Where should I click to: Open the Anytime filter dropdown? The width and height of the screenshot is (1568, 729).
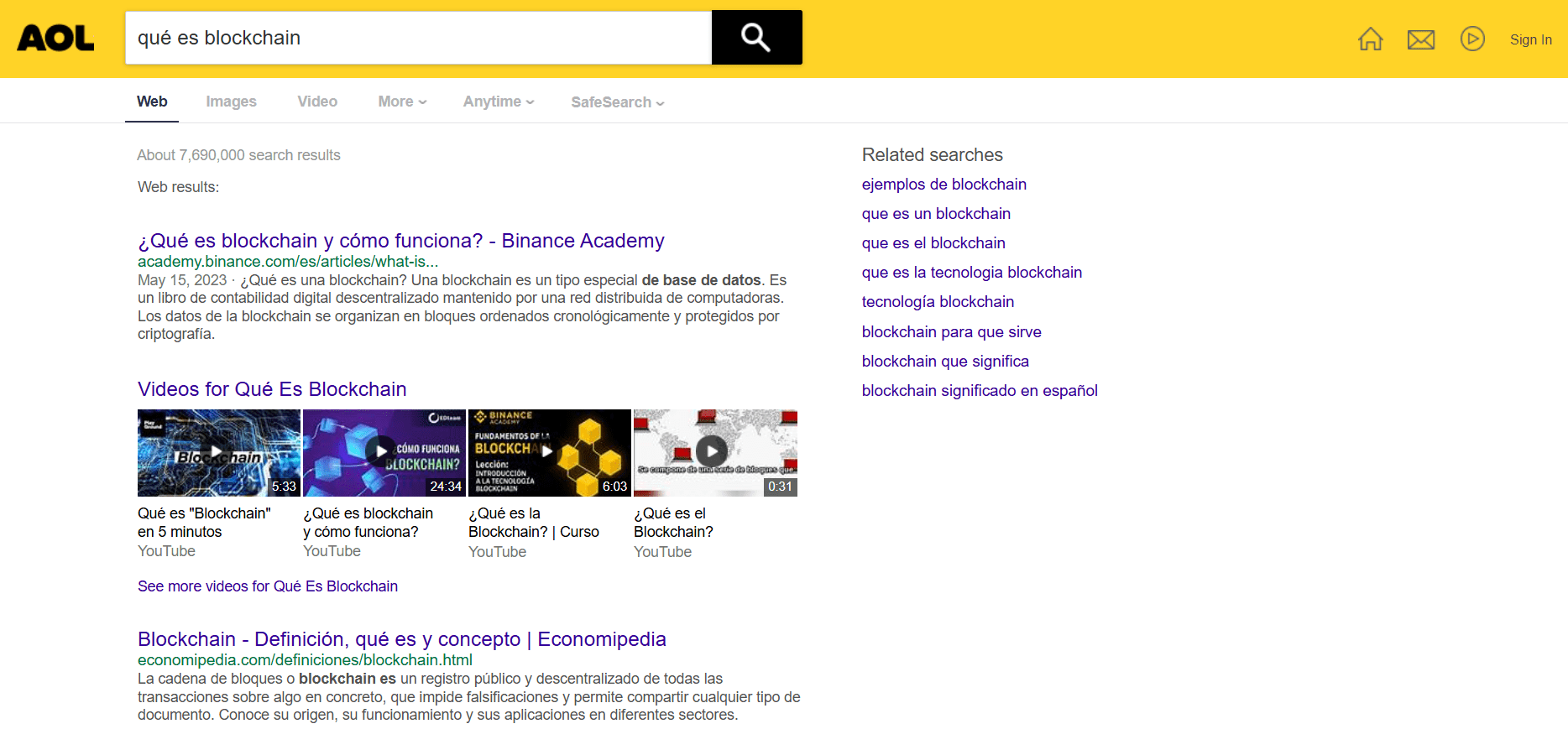tap(499, 102)
